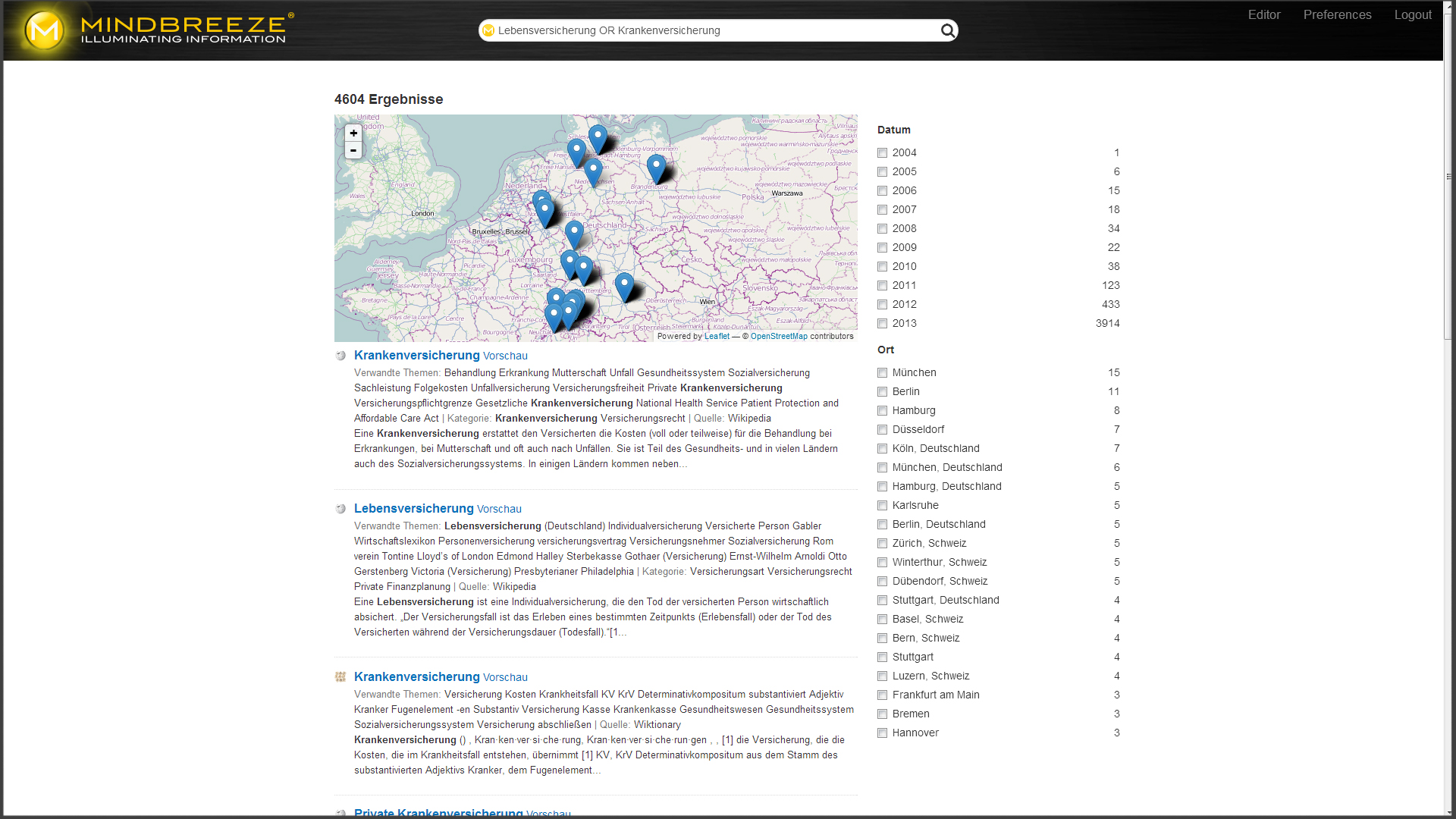Check the 2009 date filter
This screenshot has height=819, width=1456.
point(882,248)
